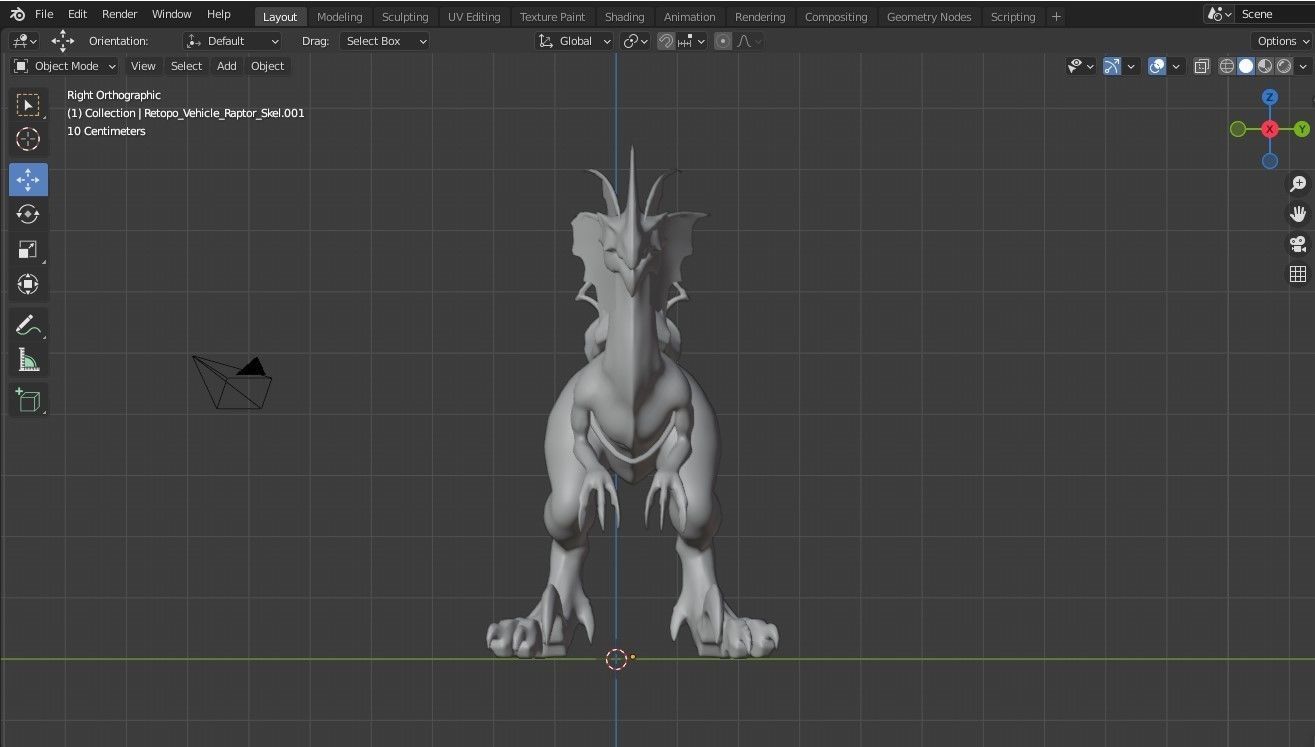Select the Scale tool
Viewport: 1315px width, 747px height.
(28, 249)
